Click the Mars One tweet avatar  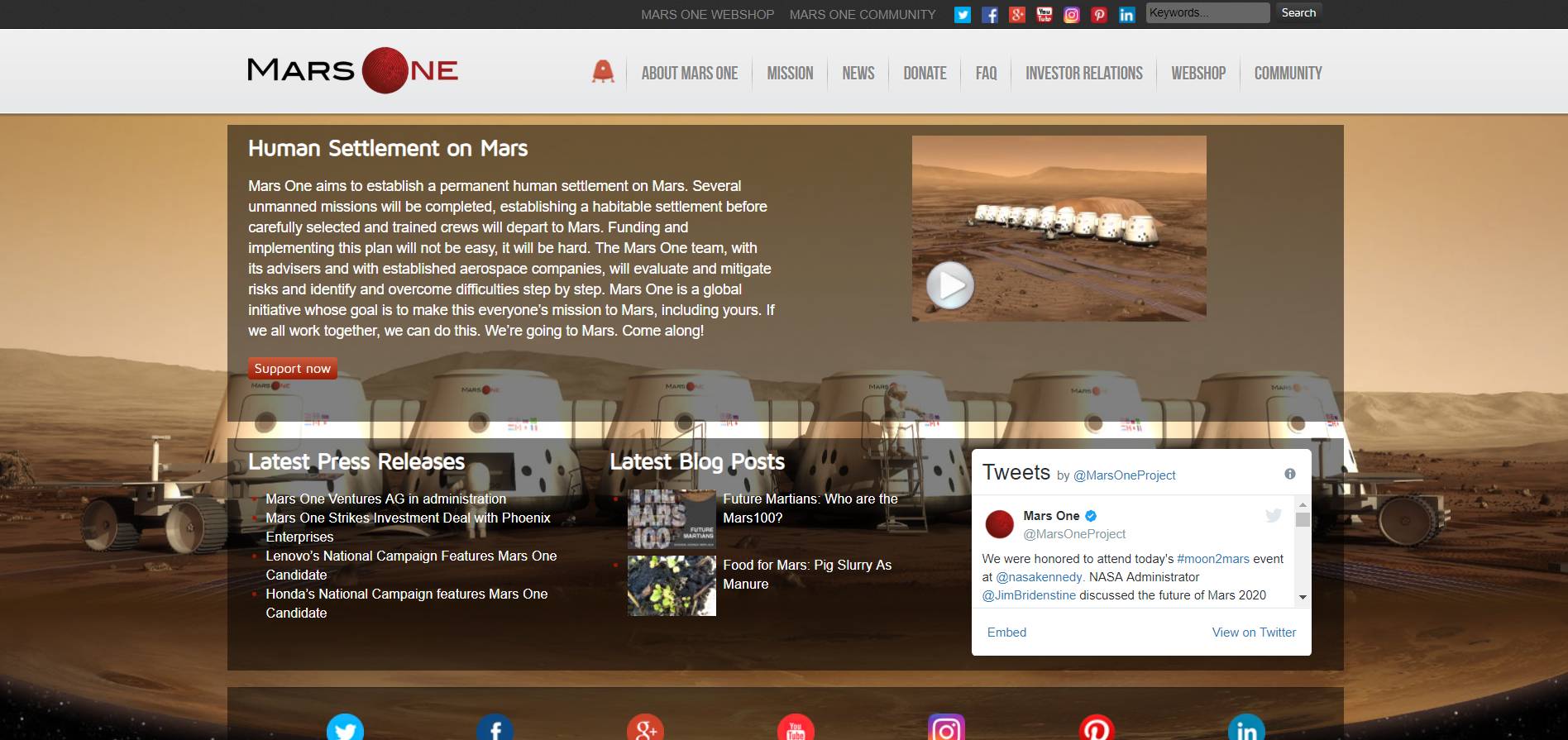click(x=1000, y=524)
